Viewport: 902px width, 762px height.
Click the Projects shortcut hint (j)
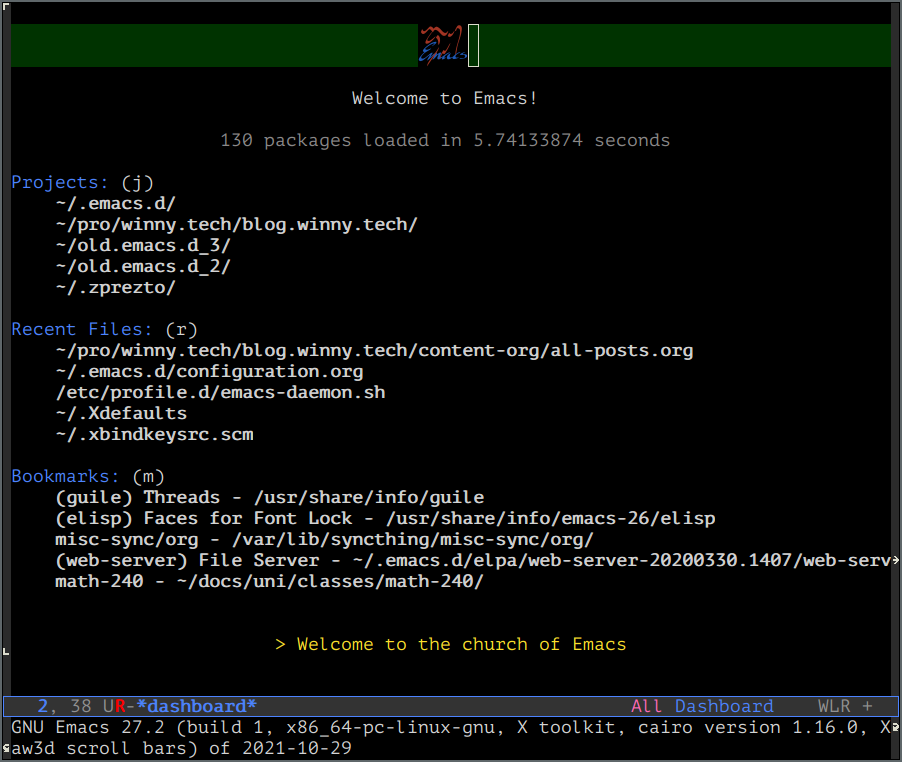pos(137,182)
